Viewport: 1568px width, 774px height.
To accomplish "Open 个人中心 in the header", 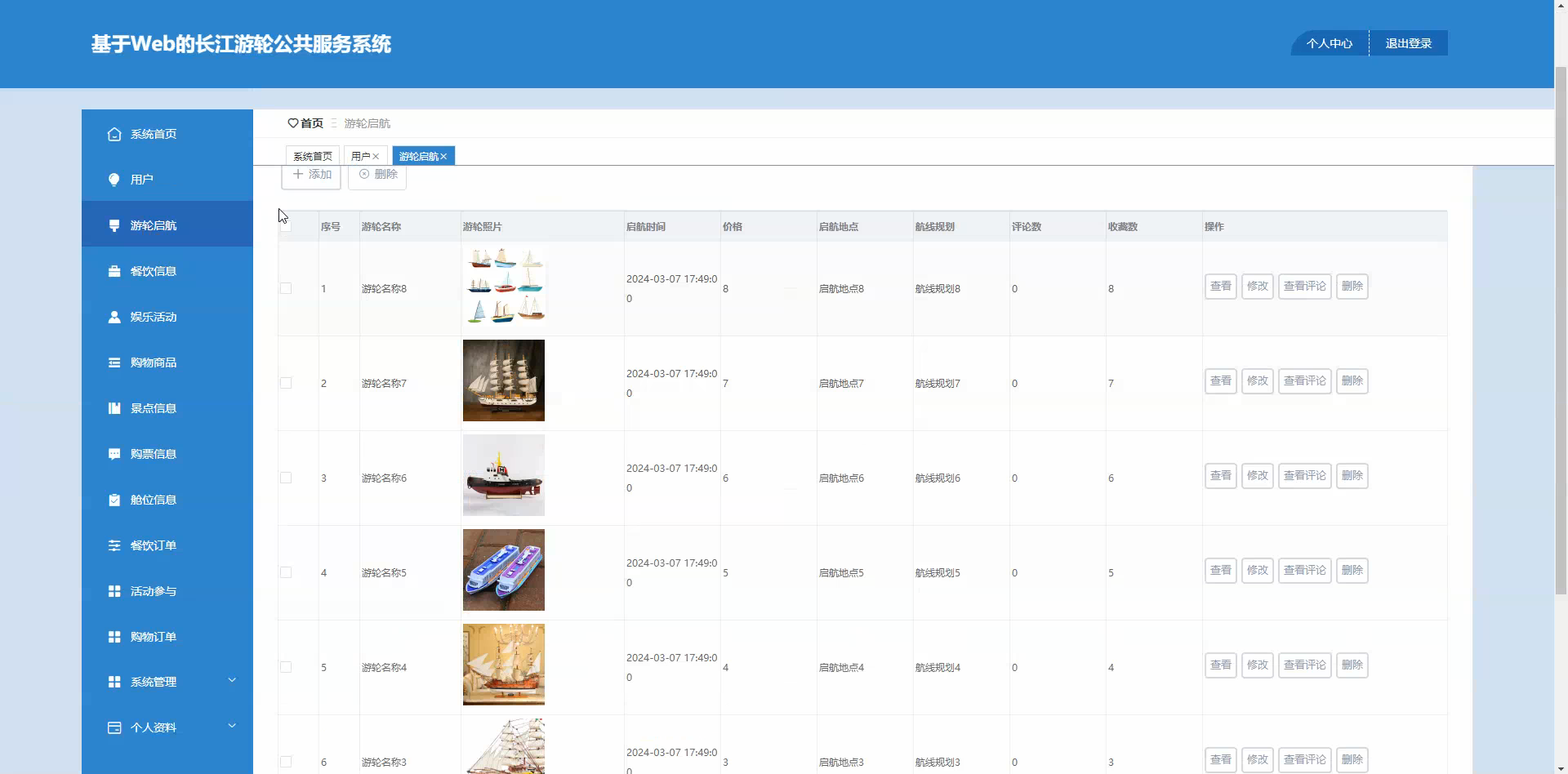I will click(1330, 43).
